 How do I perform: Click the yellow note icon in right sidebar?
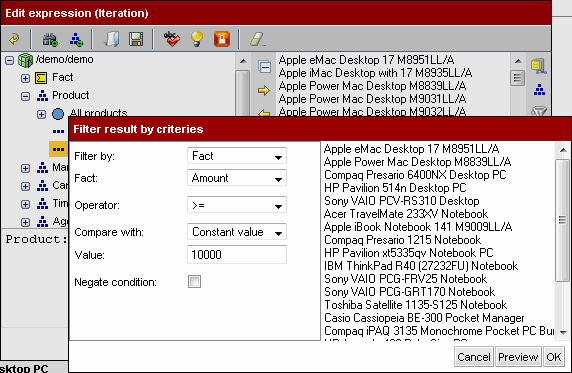pos(538,66)
